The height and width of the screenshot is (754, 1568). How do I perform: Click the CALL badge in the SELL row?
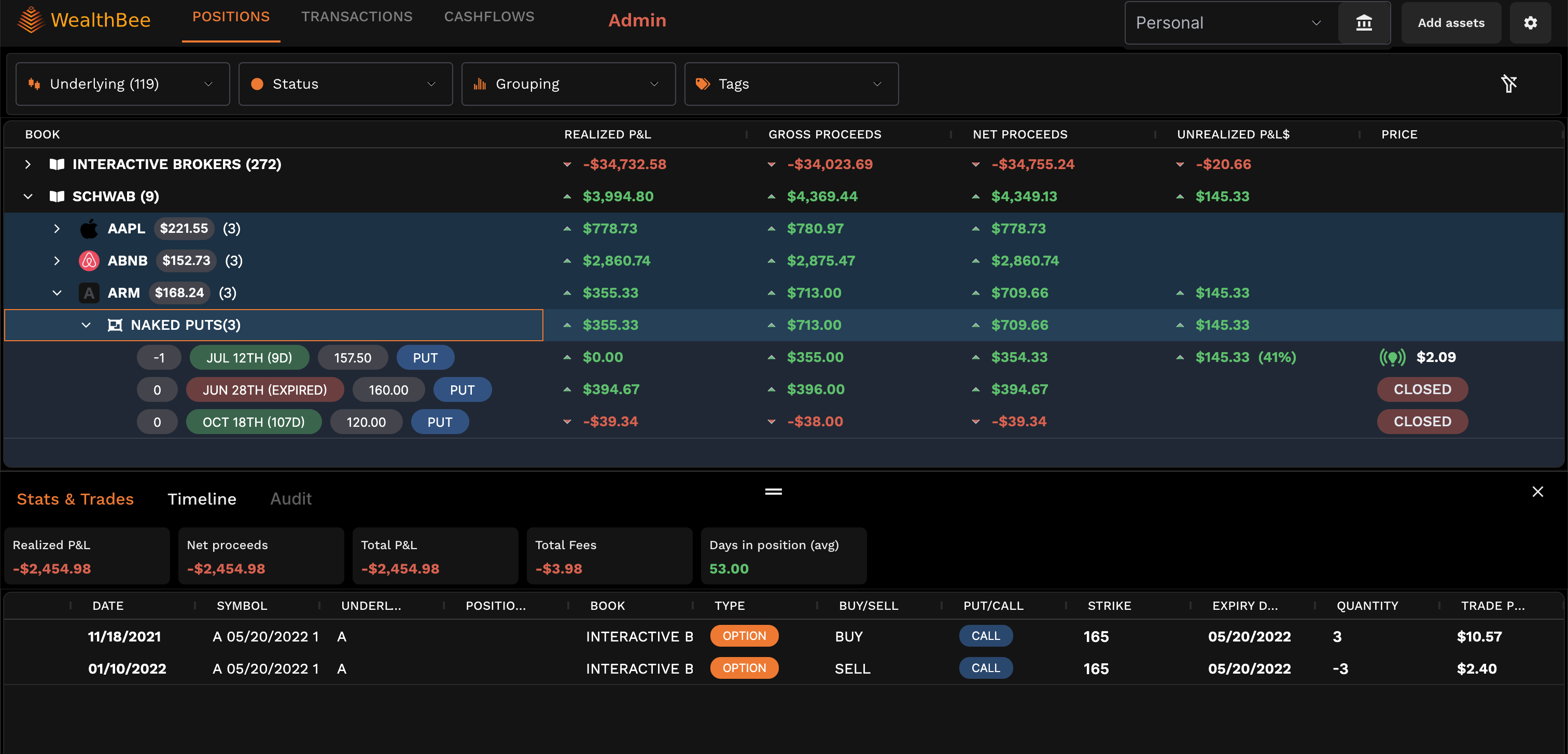click(x=986, y=668)
